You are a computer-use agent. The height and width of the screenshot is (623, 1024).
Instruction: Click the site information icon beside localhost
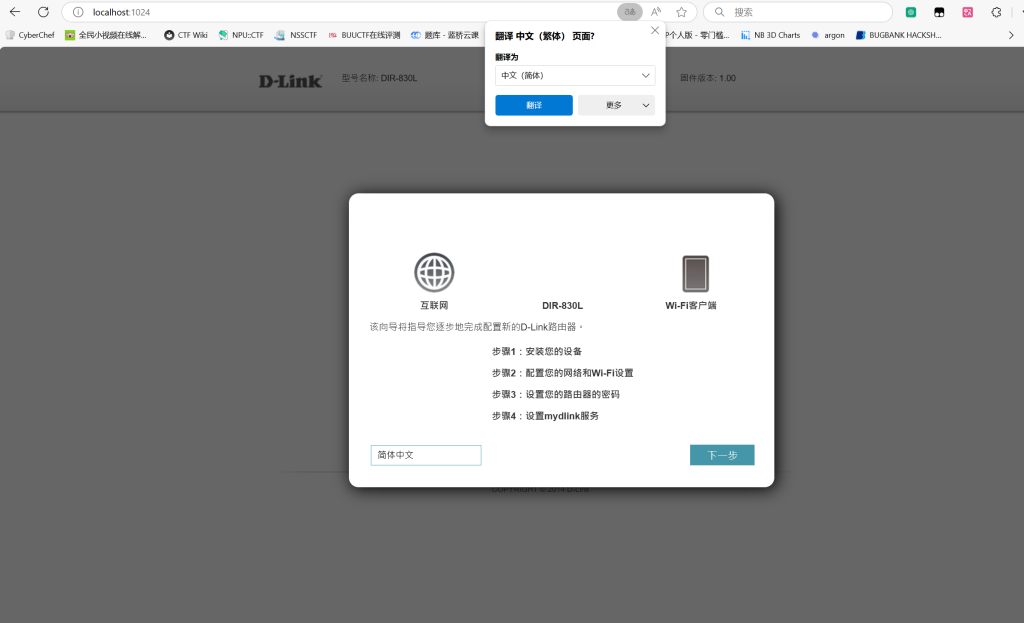(78, 12)
